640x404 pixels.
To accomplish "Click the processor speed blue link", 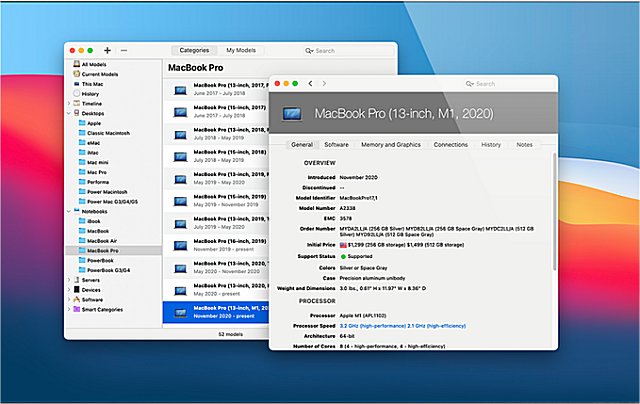I will click(402, 326).
